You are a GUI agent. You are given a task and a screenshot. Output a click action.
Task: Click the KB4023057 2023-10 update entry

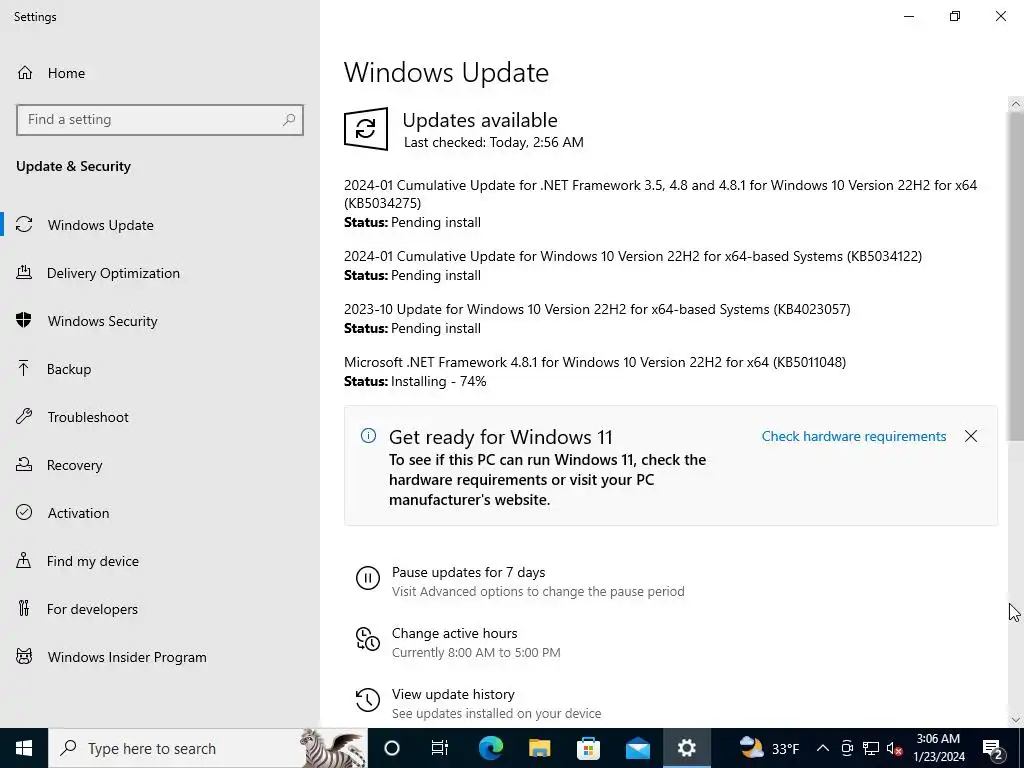point(597,309)
